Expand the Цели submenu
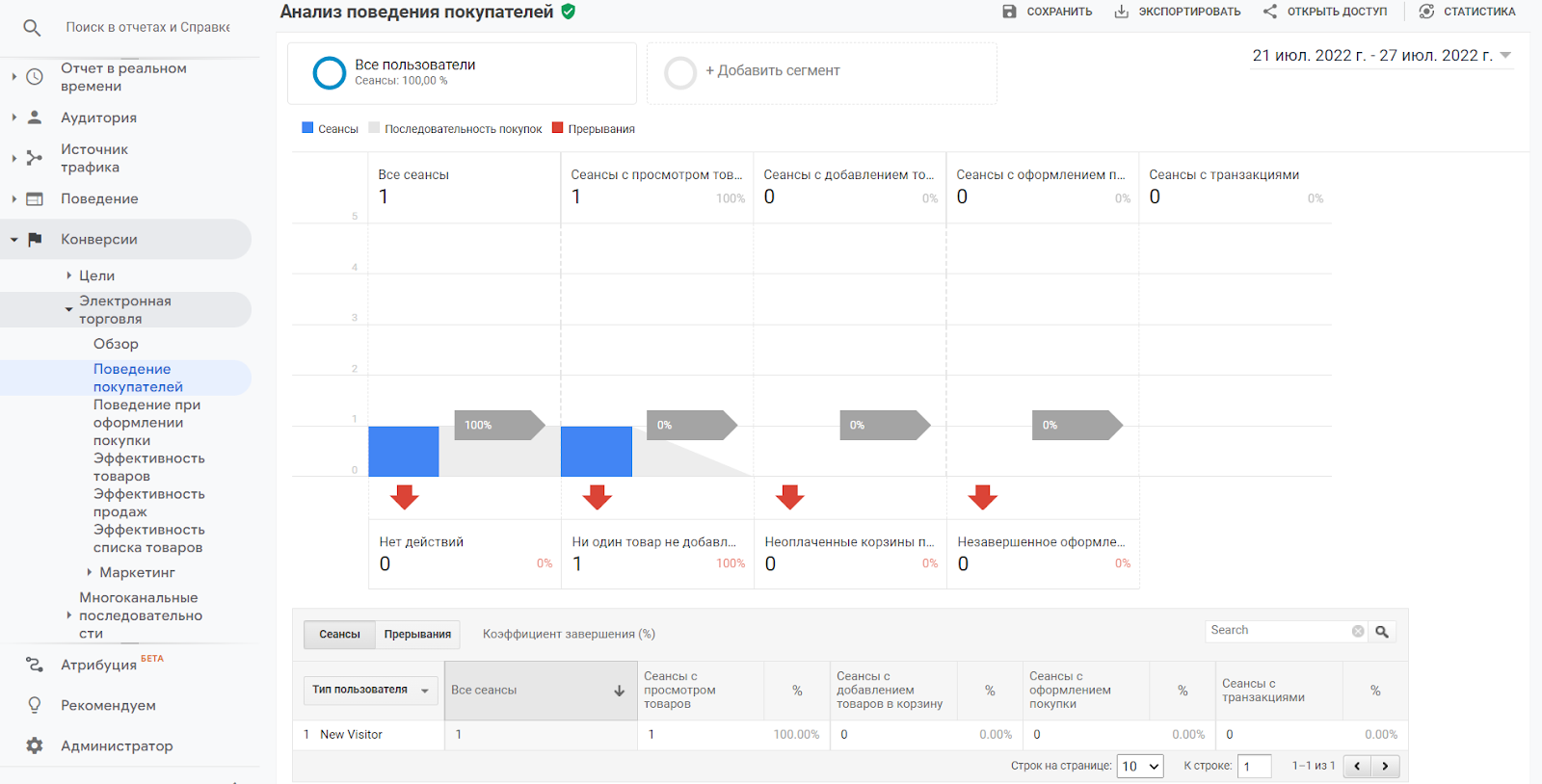The width and height of the screenshot is (1542, 784). coord(69,275)
